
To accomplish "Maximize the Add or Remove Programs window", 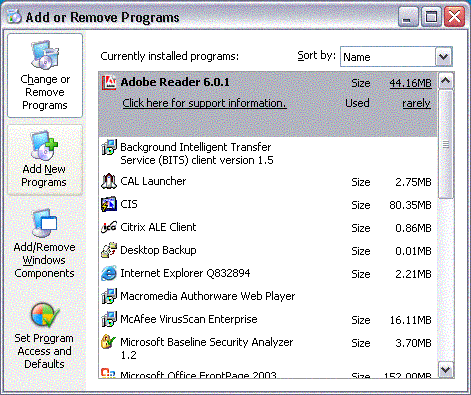I will click(431, 17).
